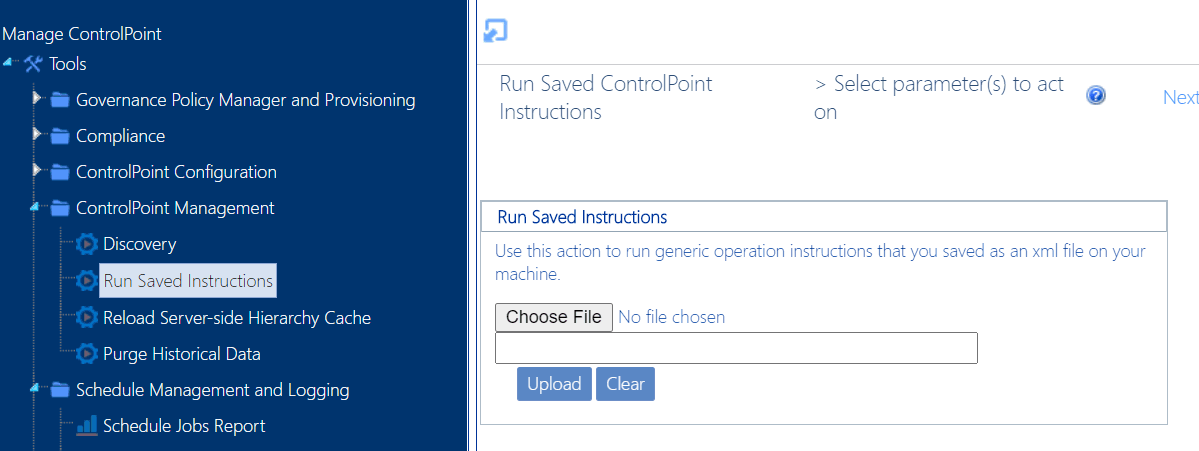
Task: Click the Reload Server-side Hierarchy Cache icon
Action: [x=86, y=318]
